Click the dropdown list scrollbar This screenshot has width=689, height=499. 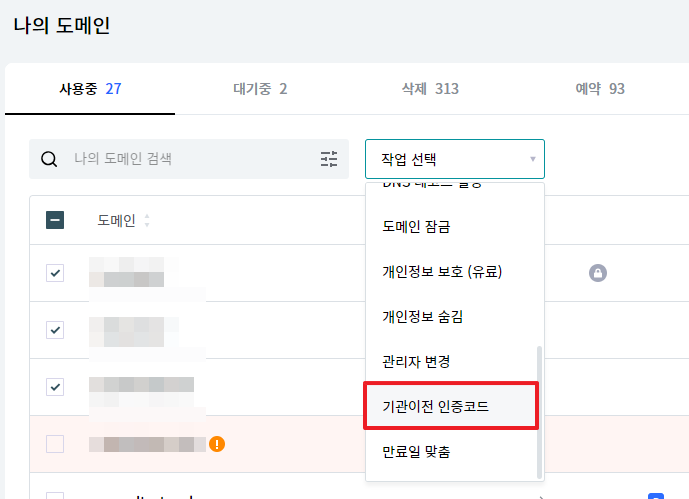pos(540,412)
